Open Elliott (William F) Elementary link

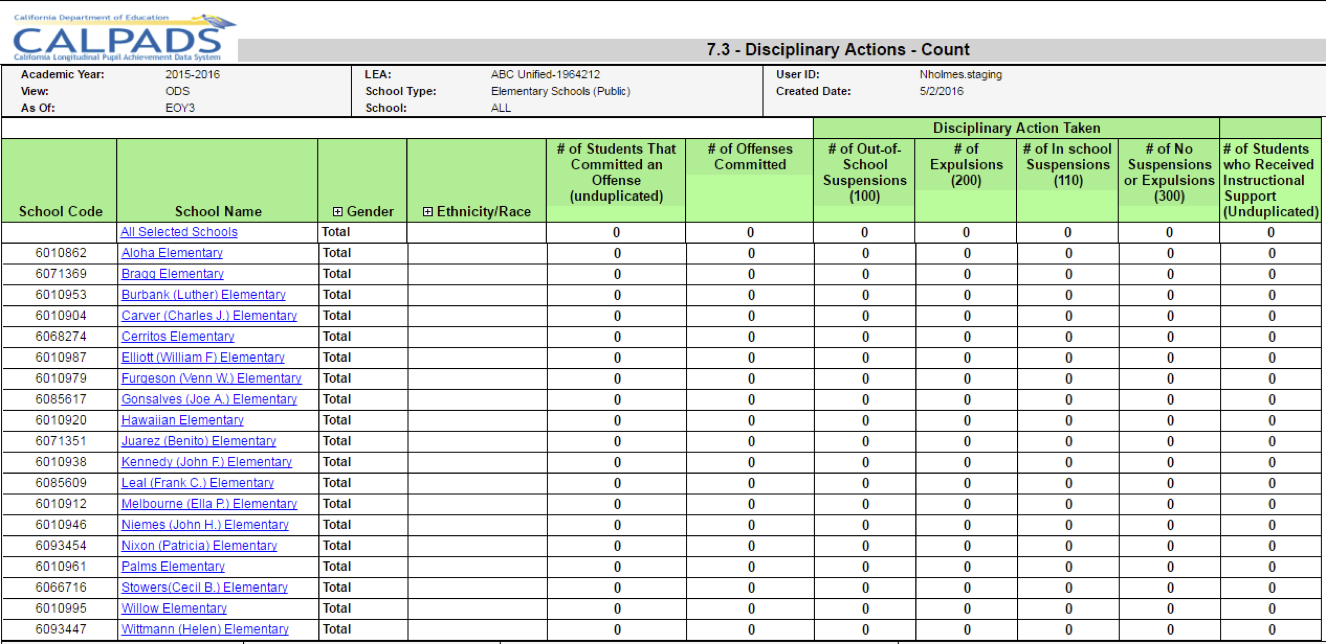tap(203, 358)
